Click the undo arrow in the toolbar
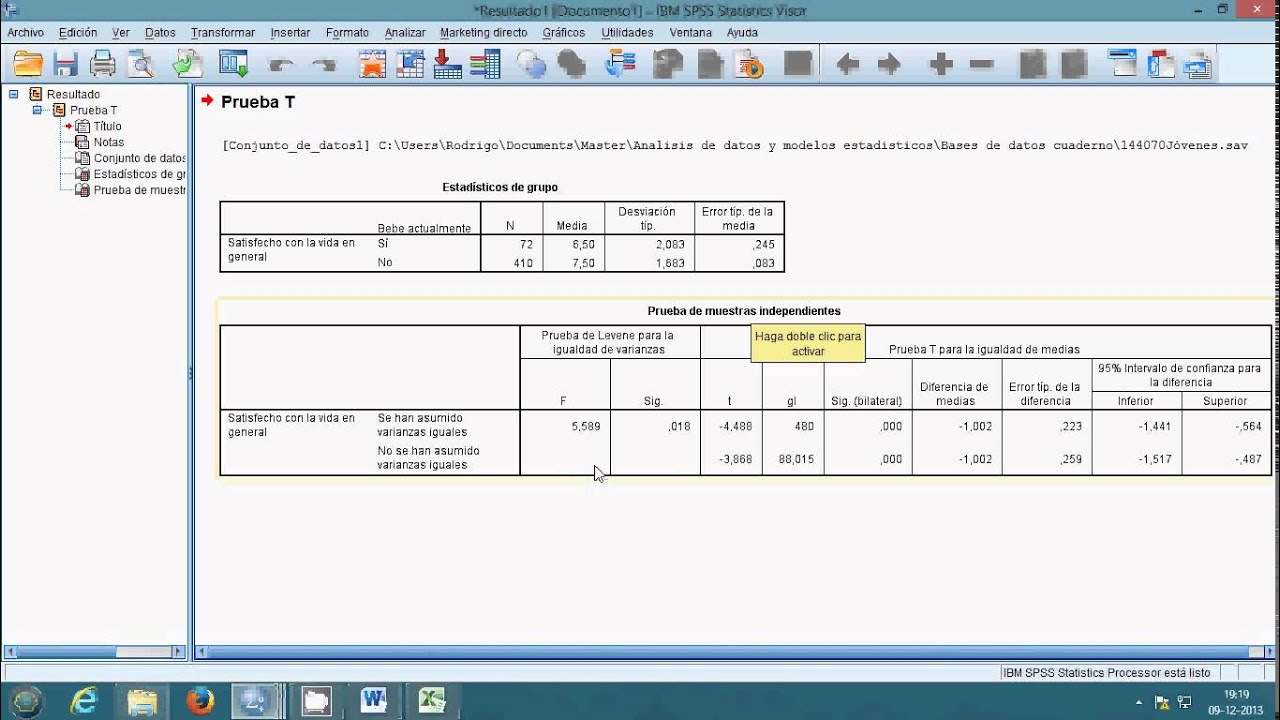 (x=281, y=65)
